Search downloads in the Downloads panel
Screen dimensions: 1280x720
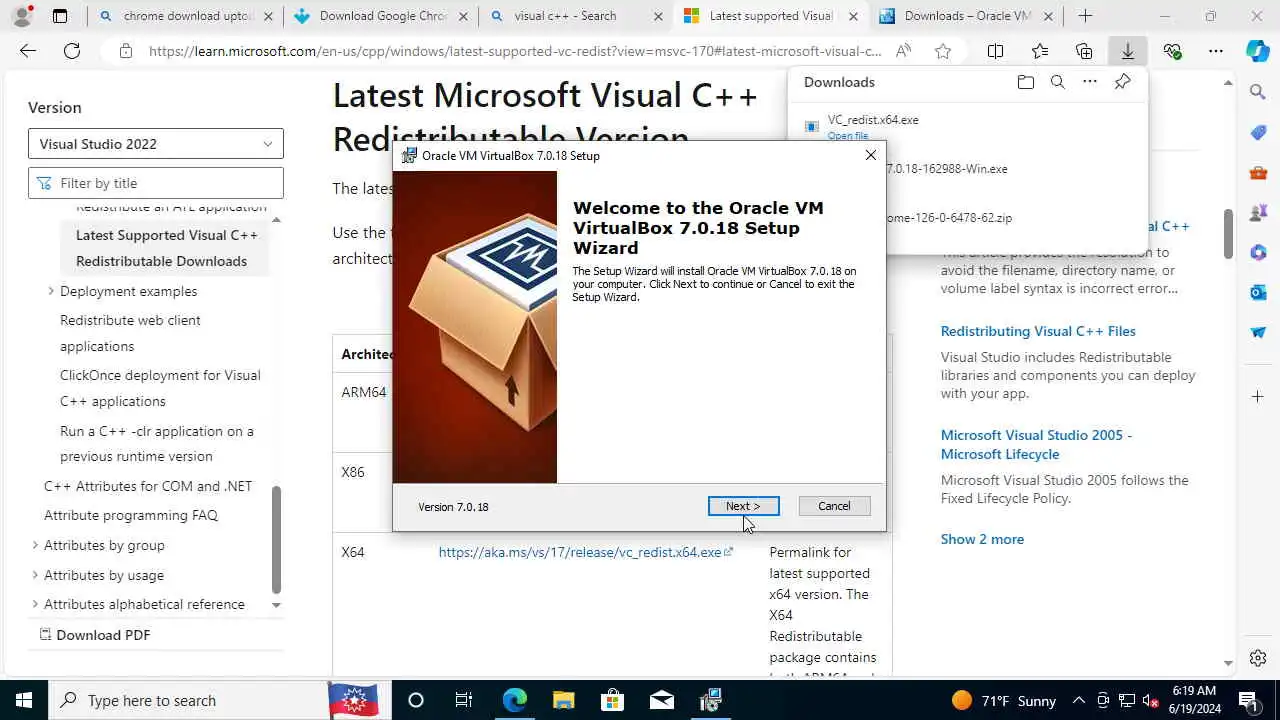[x=1057, y=82]
